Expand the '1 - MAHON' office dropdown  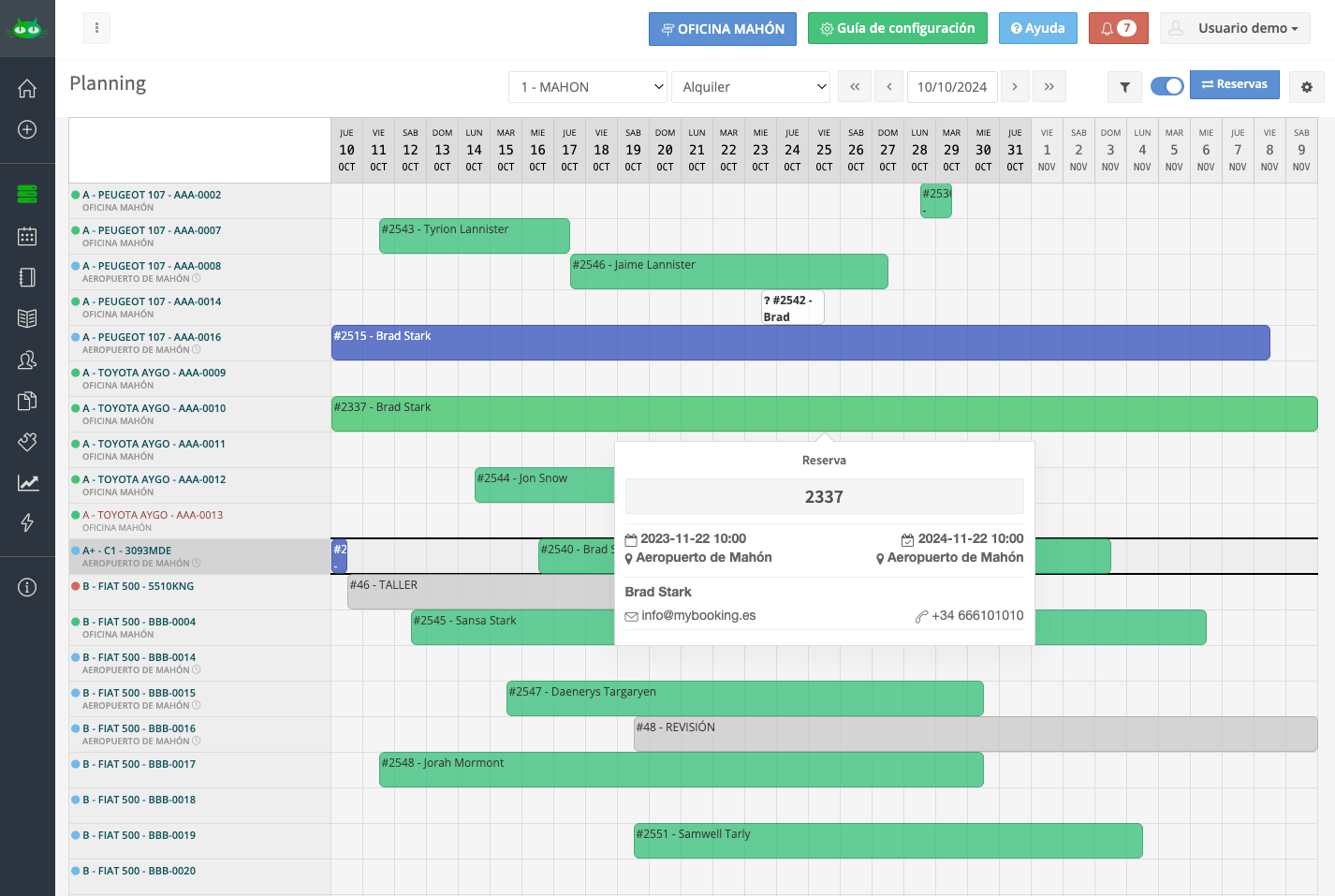pyautogui.click(x=588, y=87)
